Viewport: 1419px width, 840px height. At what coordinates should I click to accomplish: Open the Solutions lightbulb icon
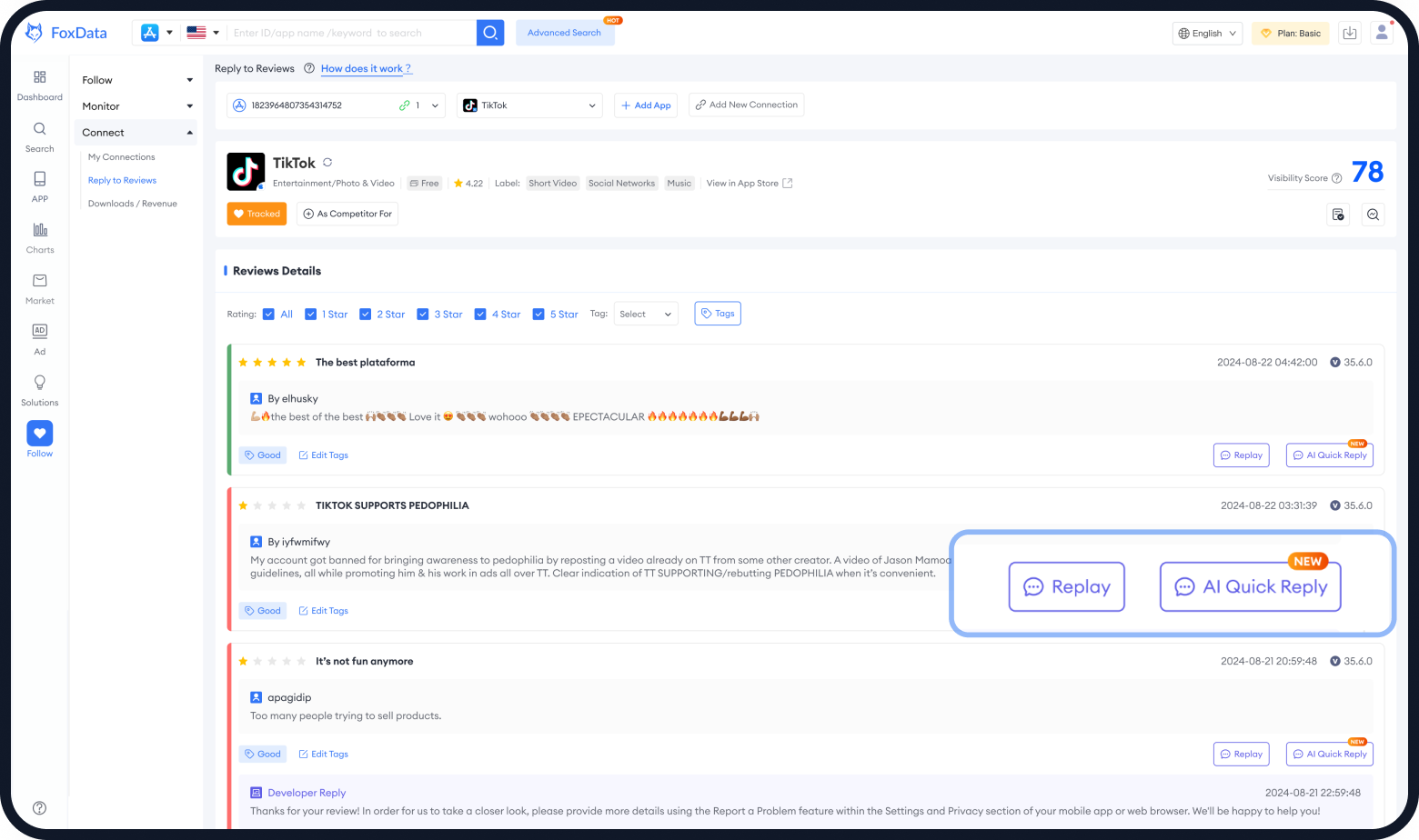[x=39, y=383]
